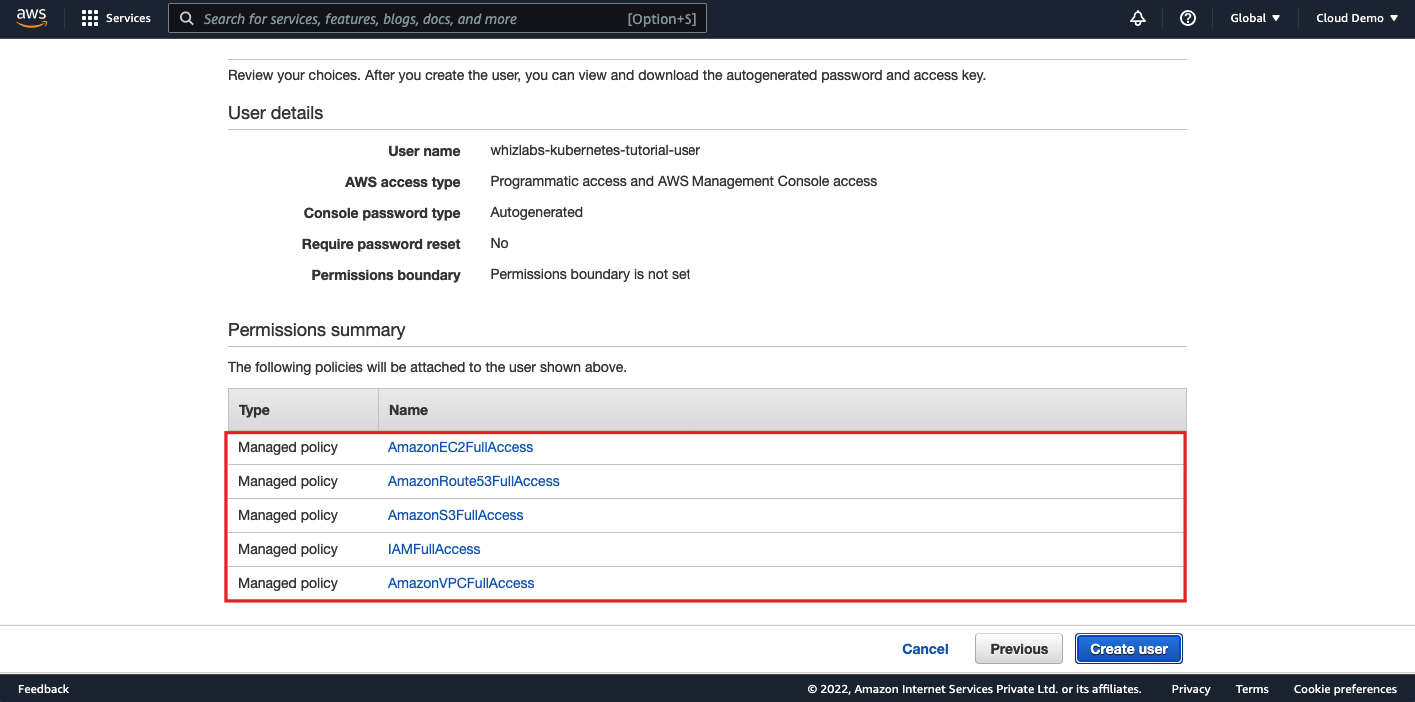Image resolution: width=1415 pixels, height=702 pixels.
Task: Cancel the user creation
Action: 925,649
